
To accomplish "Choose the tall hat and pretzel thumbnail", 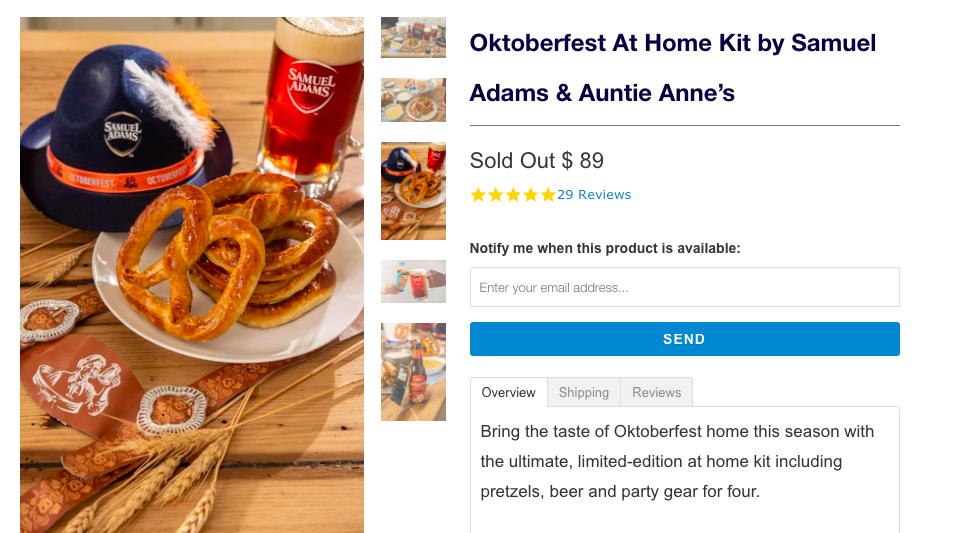I will (413, 190).
